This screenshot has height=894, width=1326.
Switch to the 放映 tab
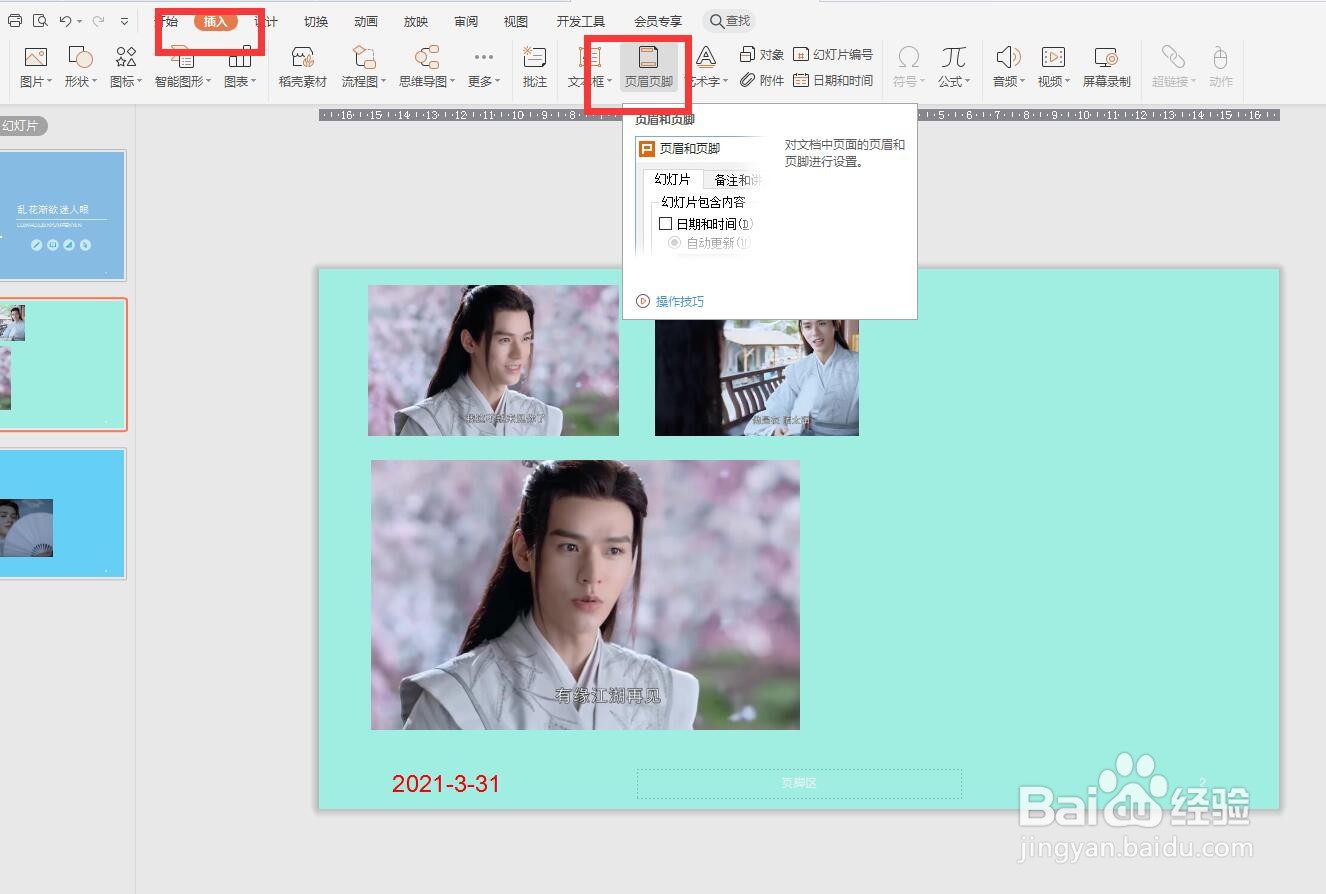(x=416, y=21)
